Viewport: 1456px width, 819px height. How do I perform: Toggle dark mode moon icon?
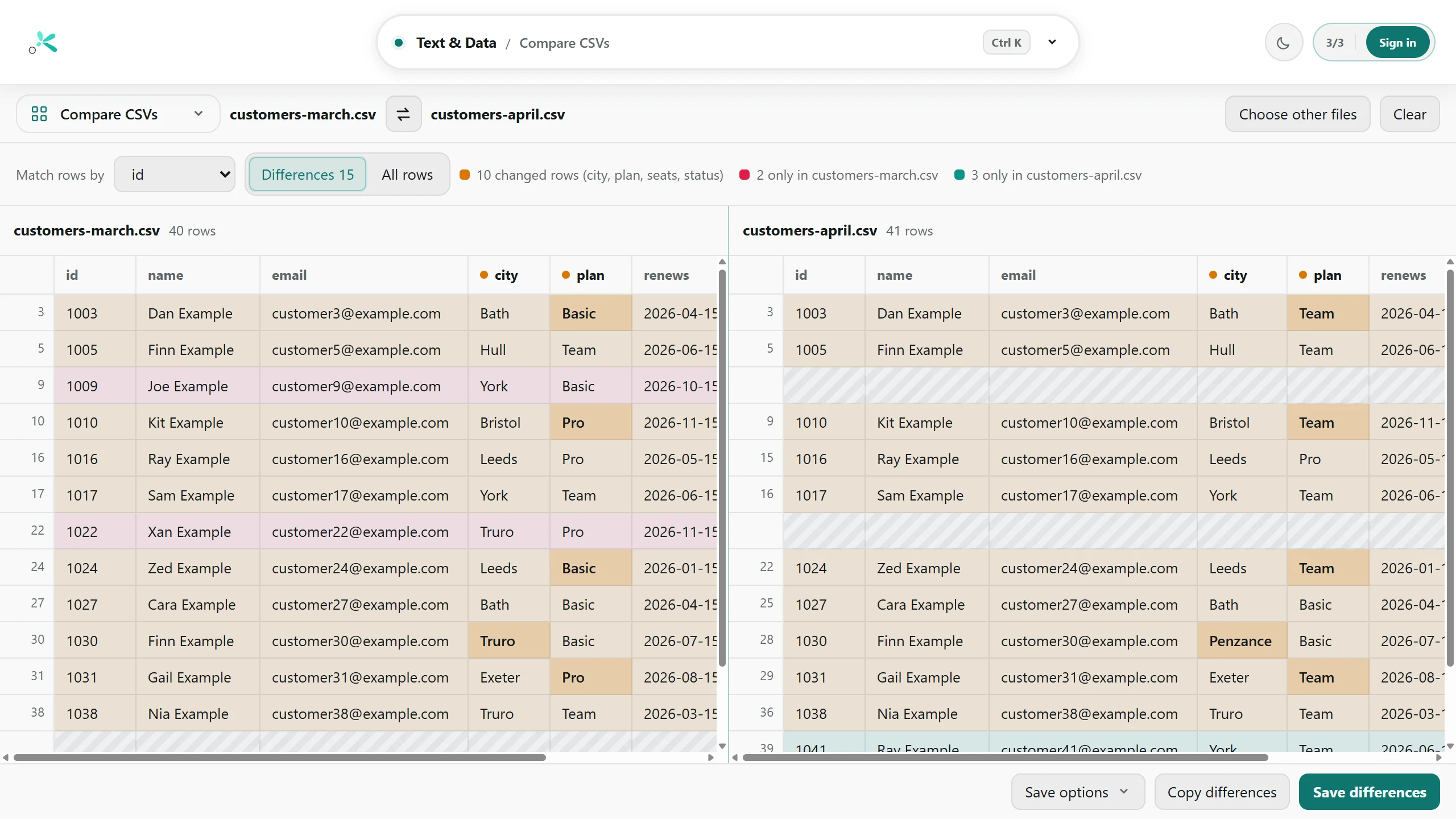pos(1284,43)
